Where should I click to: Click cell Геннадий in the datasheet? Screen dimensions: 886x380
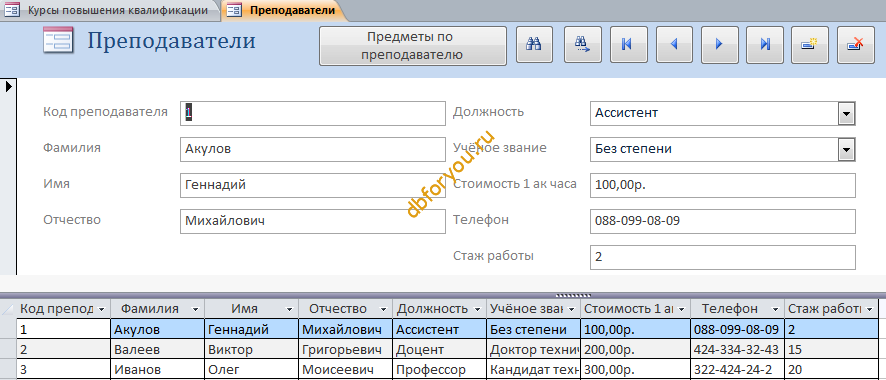(x=252, y=329)
